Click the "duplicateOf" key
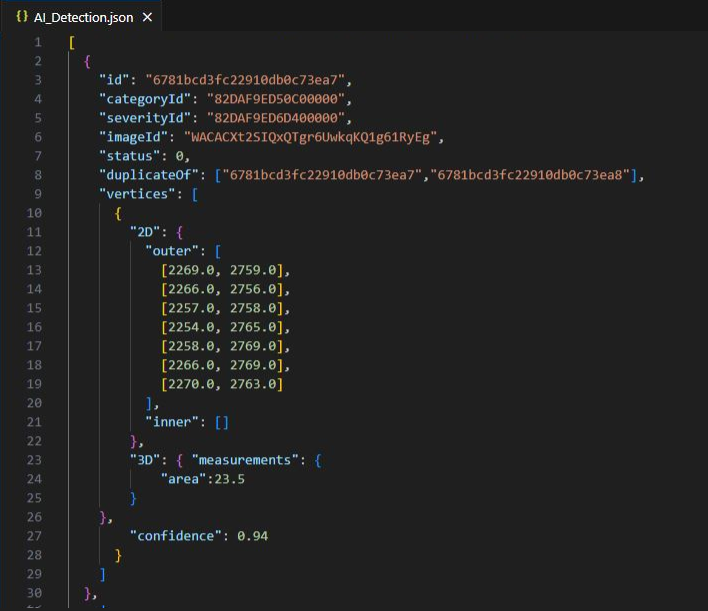The height and width of the screenshot is (611, 708). click(x=149, y=175)
